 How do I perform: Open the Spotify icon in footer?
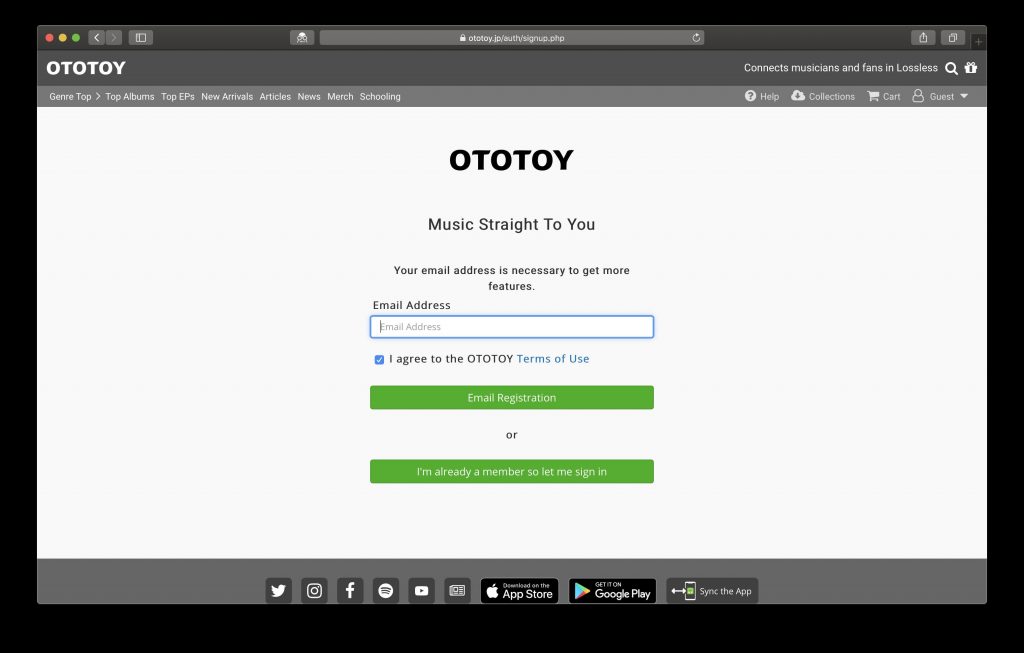[386, 590]
